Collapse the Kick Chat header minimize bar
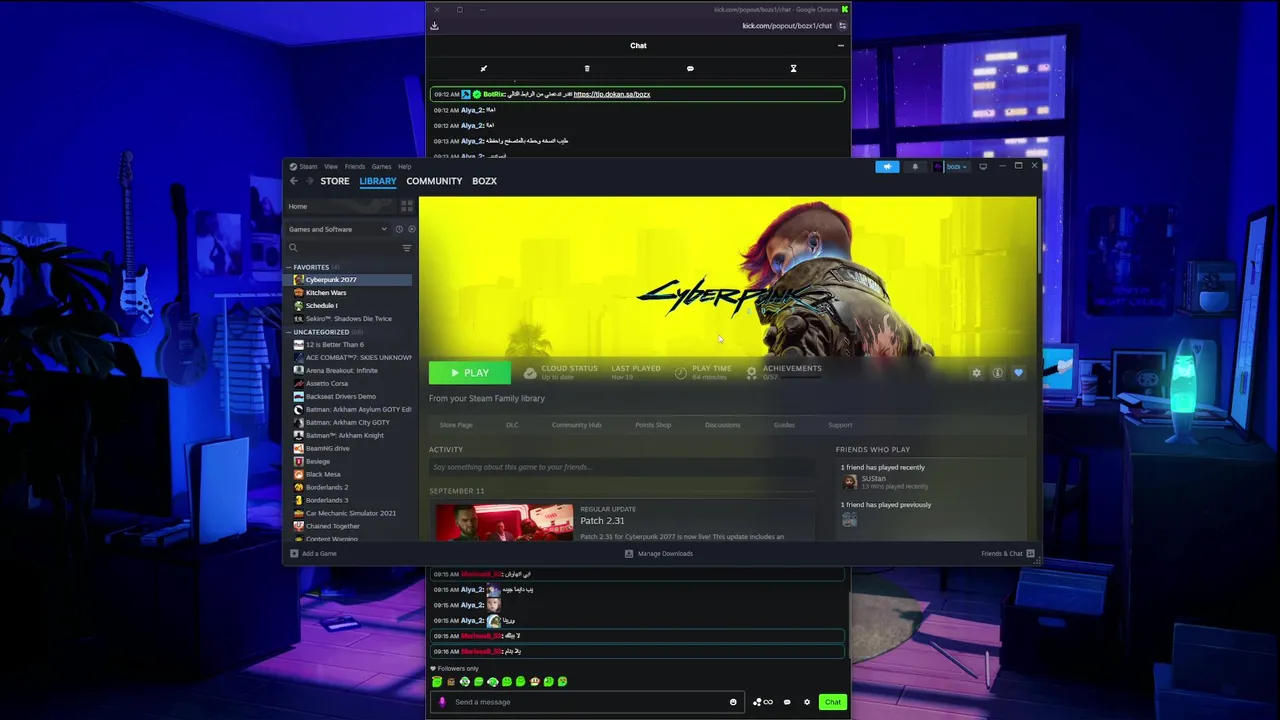This screenshot has height=720, width=1280. pyautogui.click(x=840, y=45)
